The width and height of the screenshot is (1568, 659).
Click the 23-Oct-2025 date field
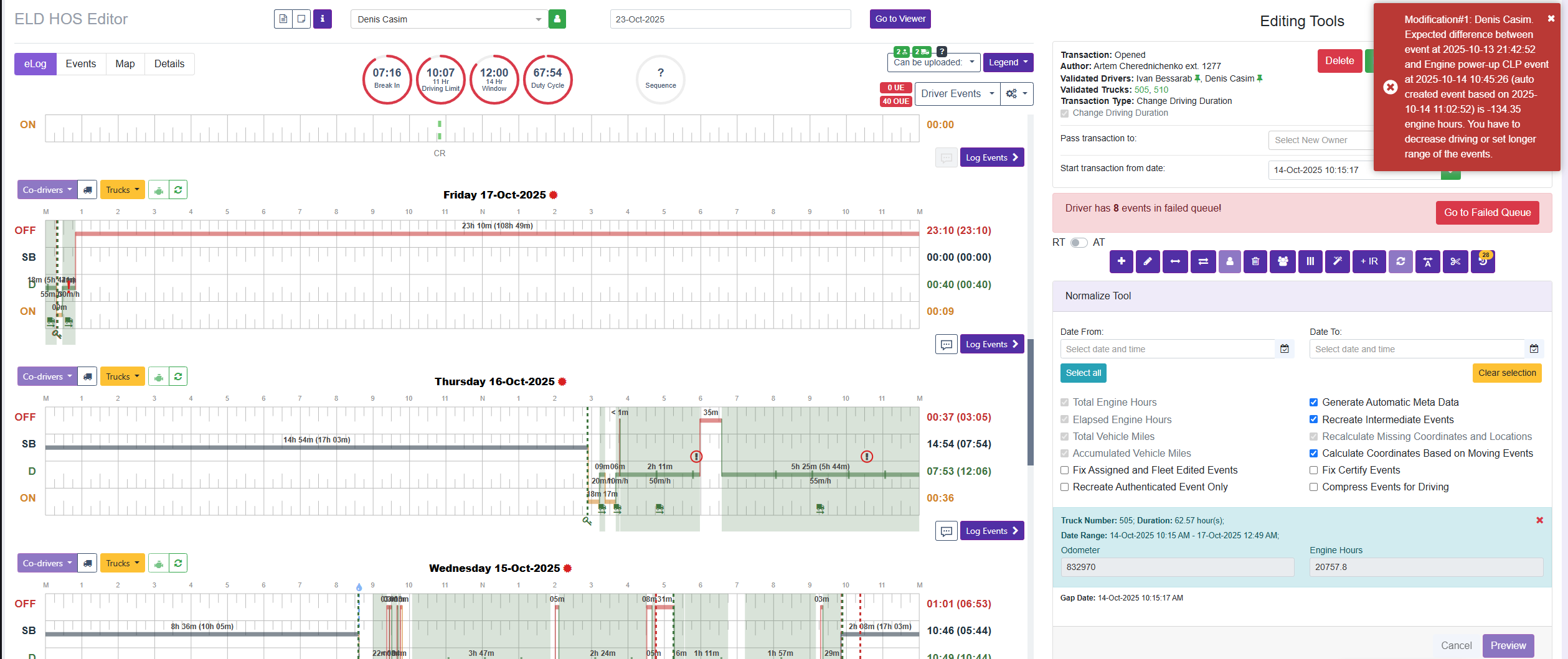click(730, 19)
